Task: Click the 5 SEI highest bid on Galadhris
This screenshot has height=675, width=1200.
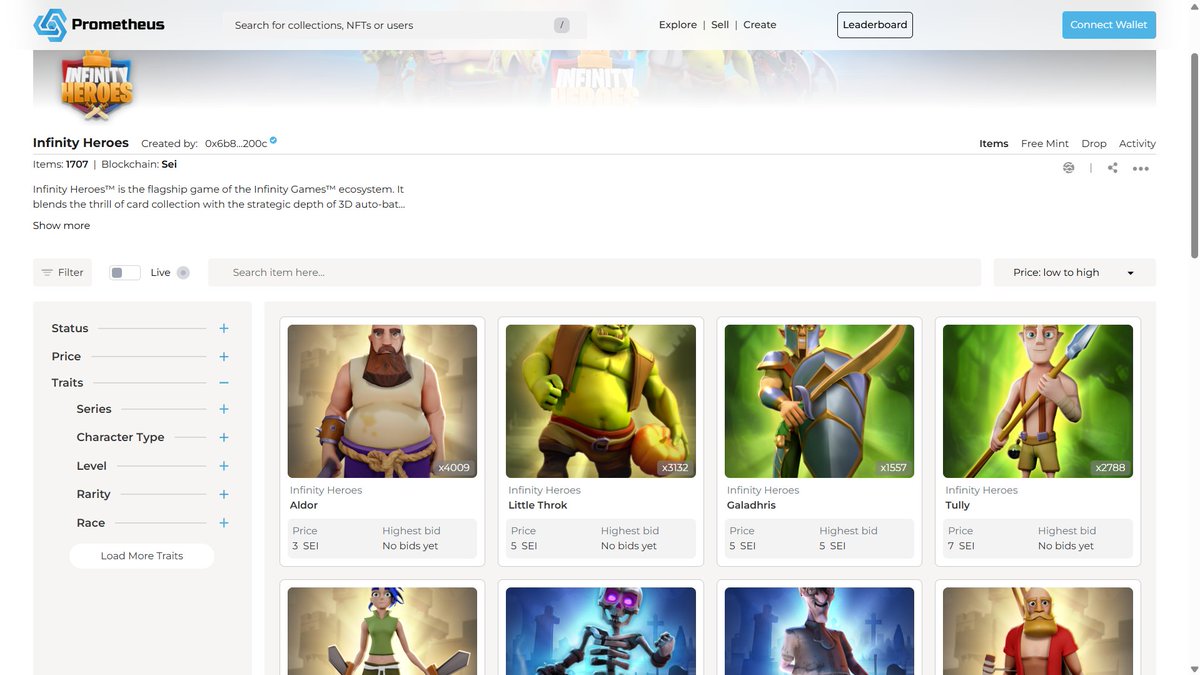Action: 832,546
